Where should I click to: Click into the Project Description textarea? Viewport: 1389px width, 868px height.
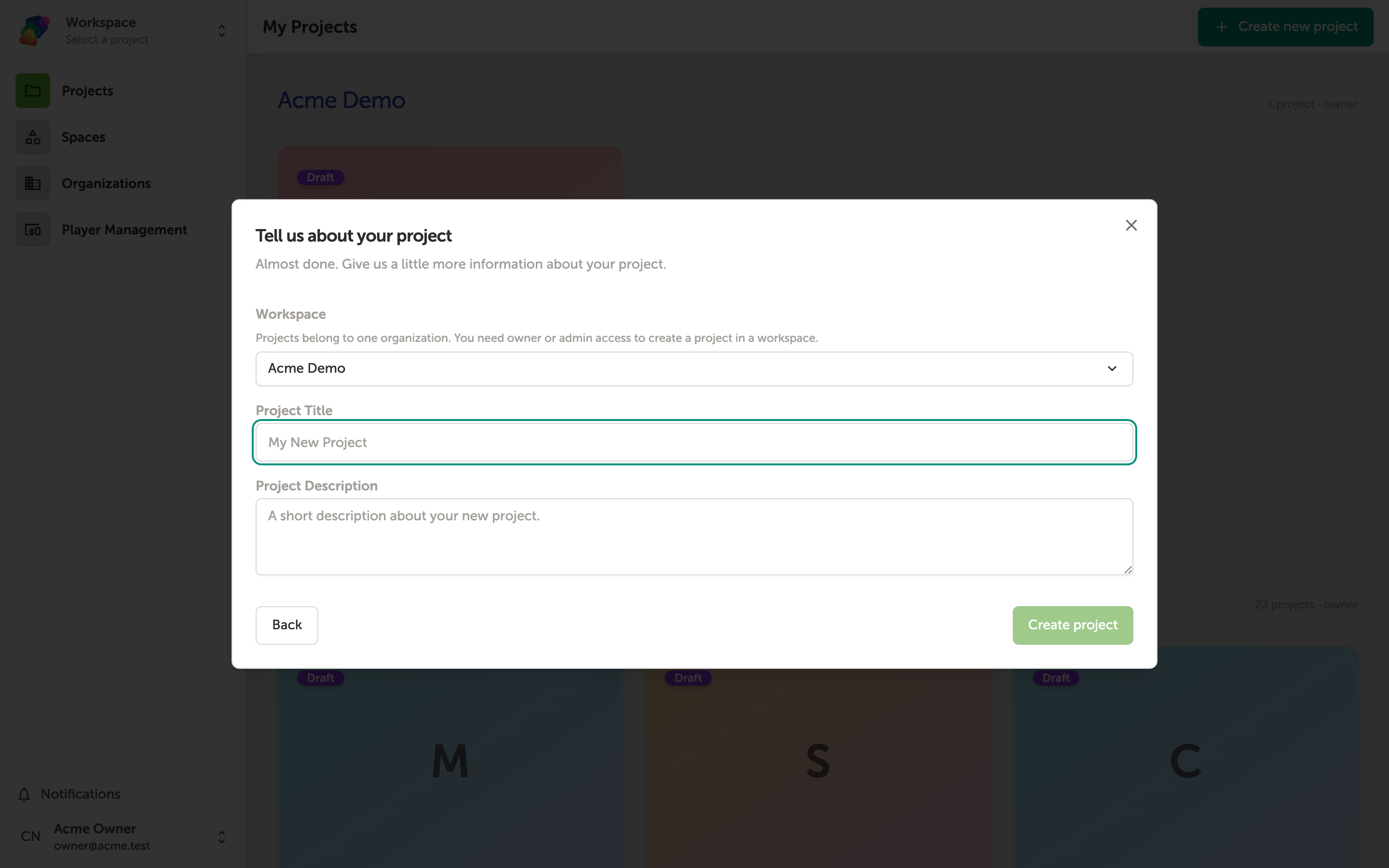(x=694, y=536)
